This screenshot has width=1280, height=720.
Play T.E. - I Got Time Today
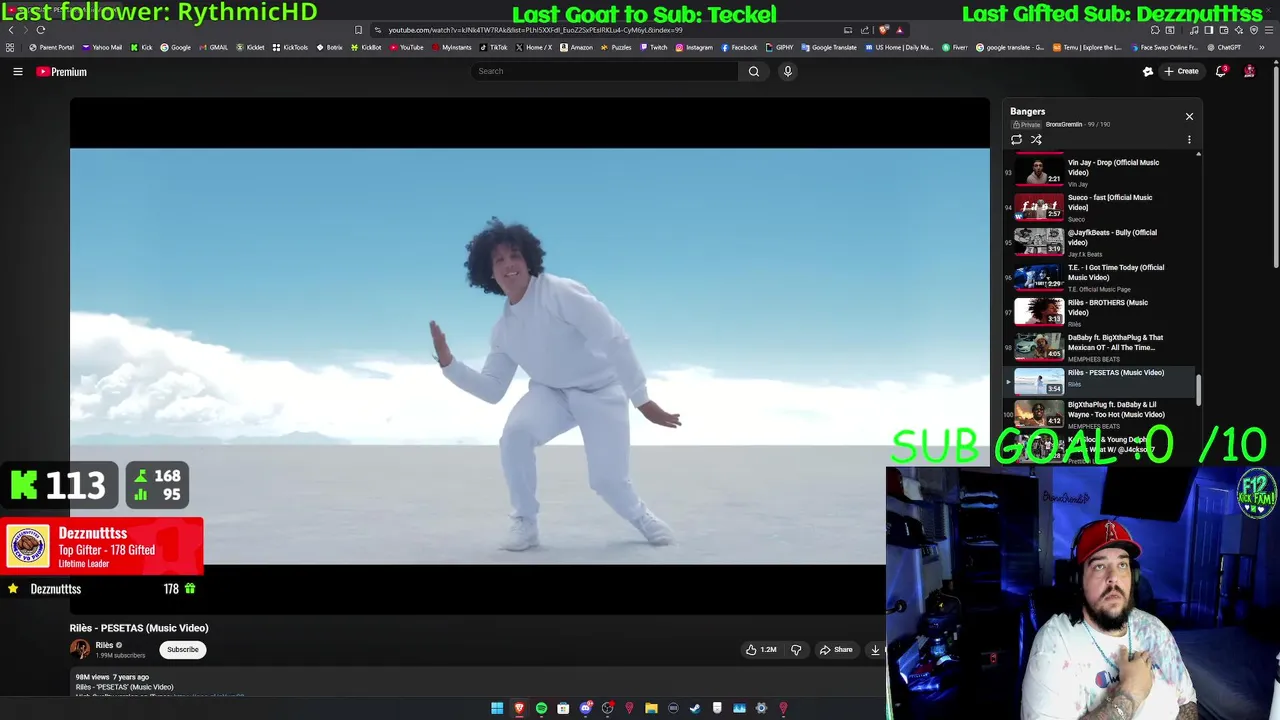(1100, 277)
